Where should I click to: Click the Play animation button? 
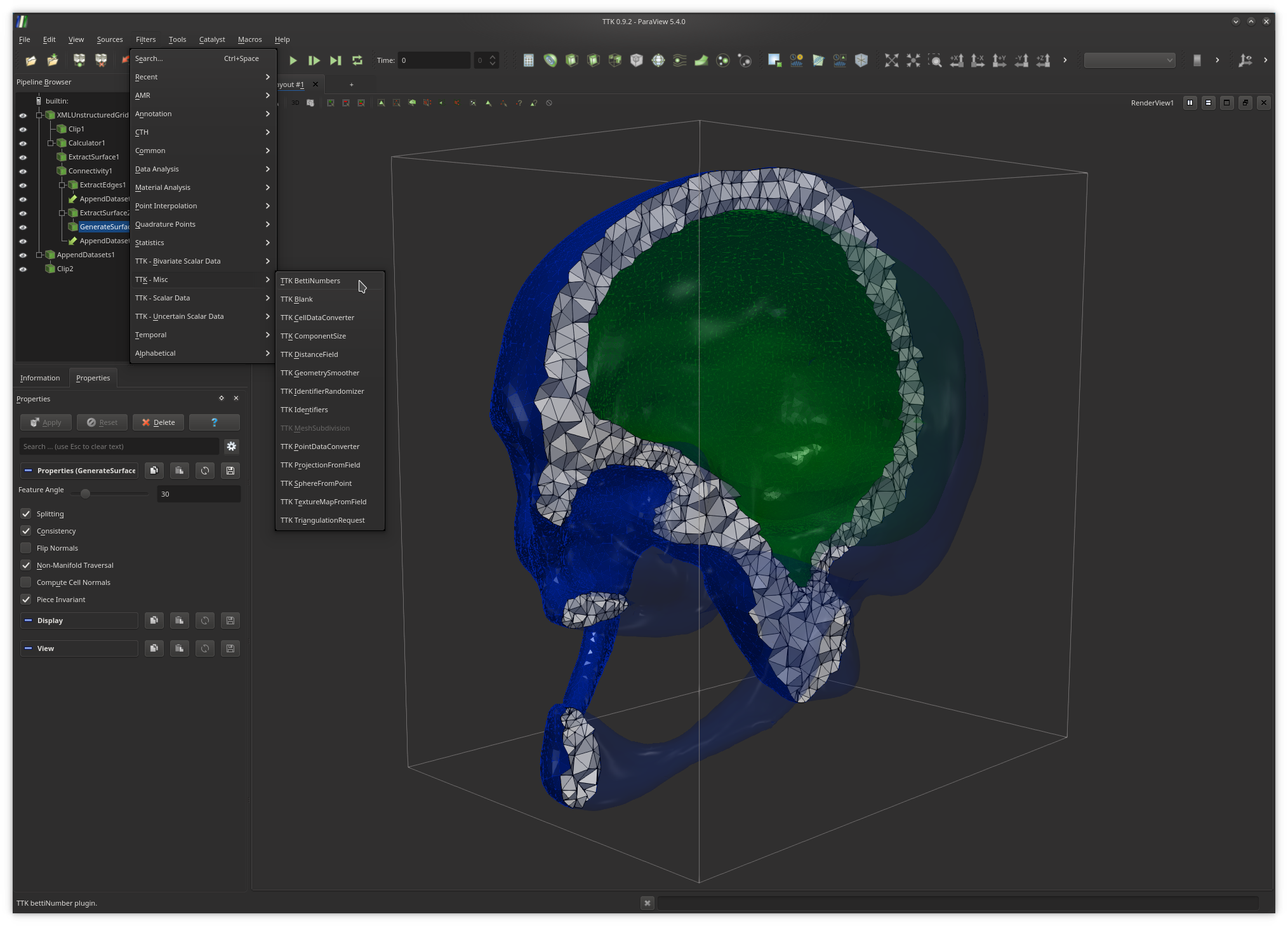293,60
